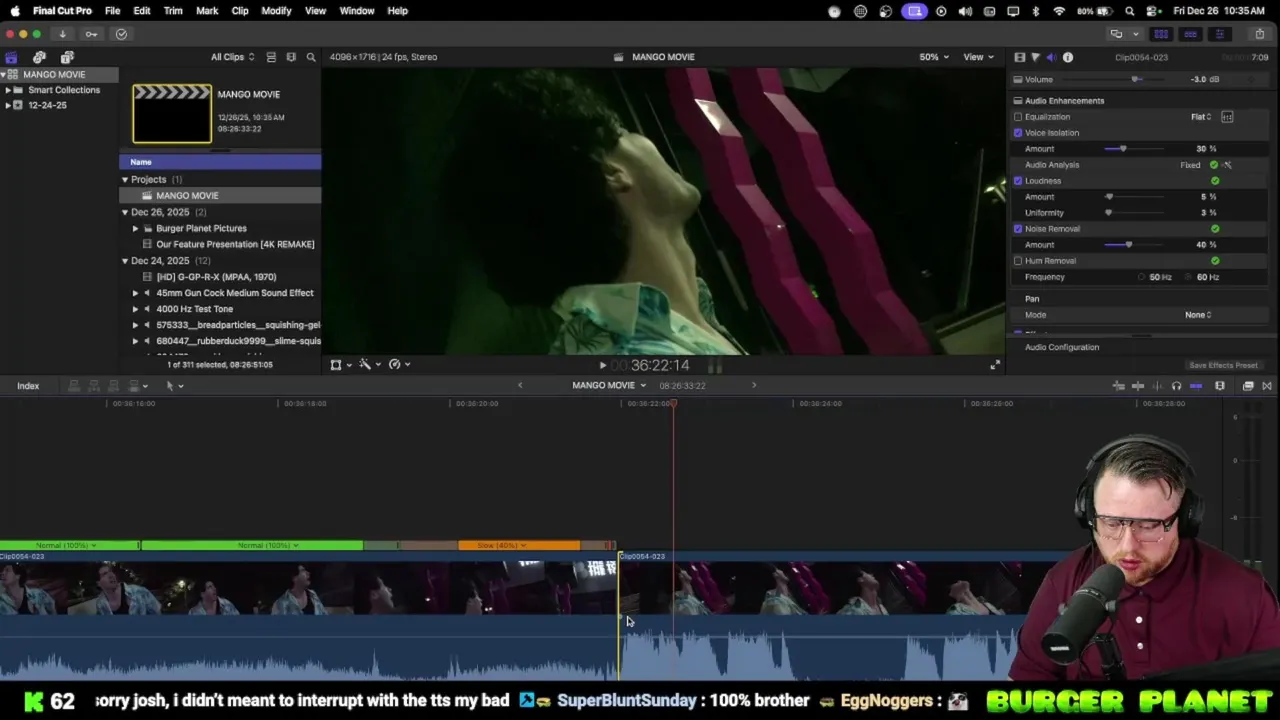Open the Equalization Flat preset dropdown

tap(1201, 117)
